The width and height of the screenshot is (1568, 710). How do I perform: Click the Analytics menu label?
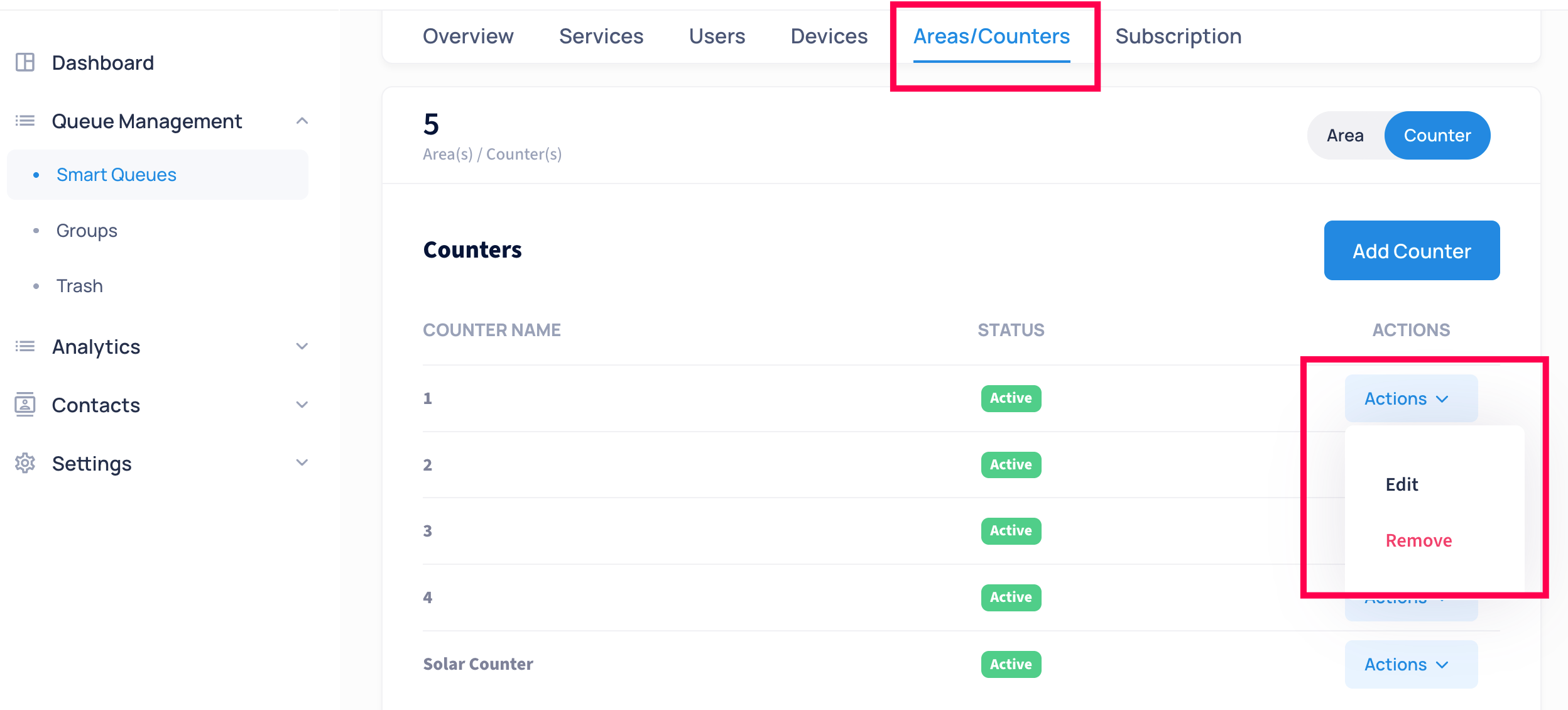(x=96, y=347)
